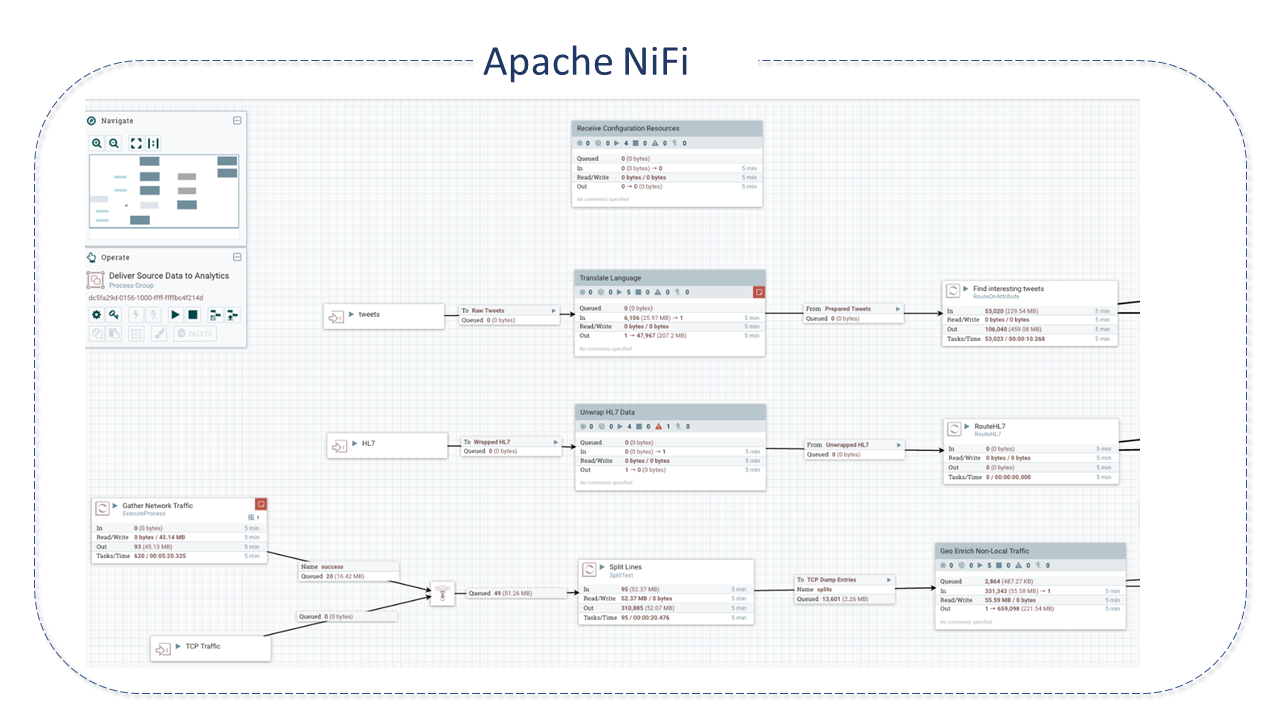
Task: Click the tweets port name
Action: (369, 314)
